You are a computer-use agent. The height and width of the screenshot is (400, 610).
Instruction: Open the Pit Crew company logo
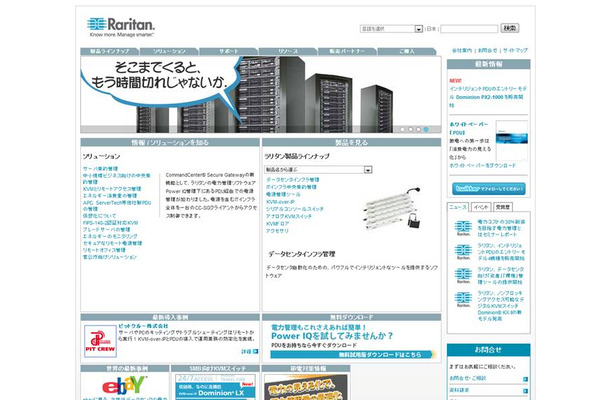(x=100, y=341)
